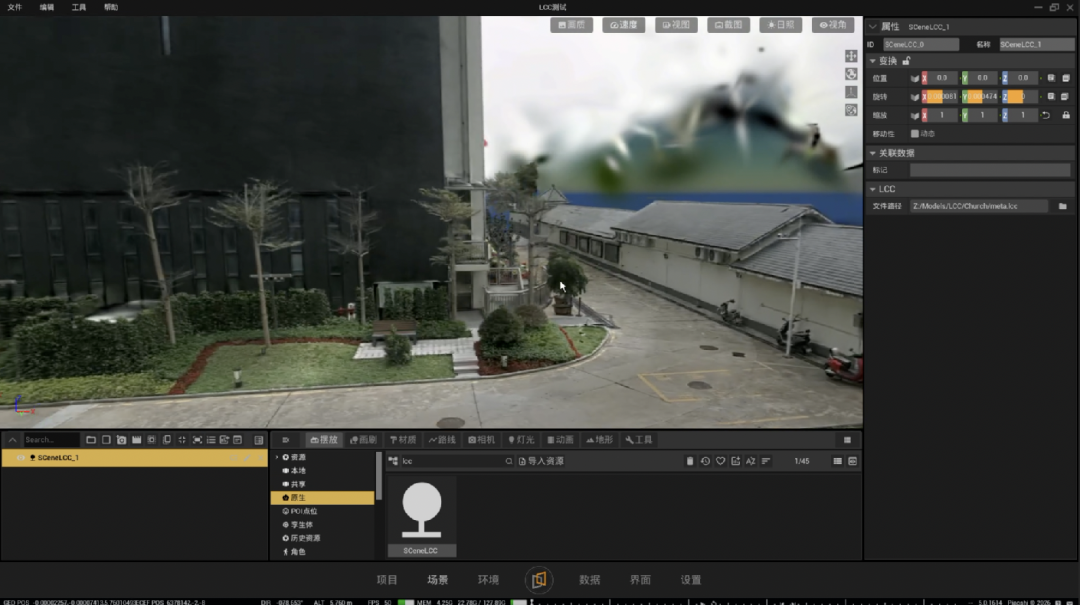Adjust the rotation X value slider
1080x605 pixels.
[x=942, y=96]
